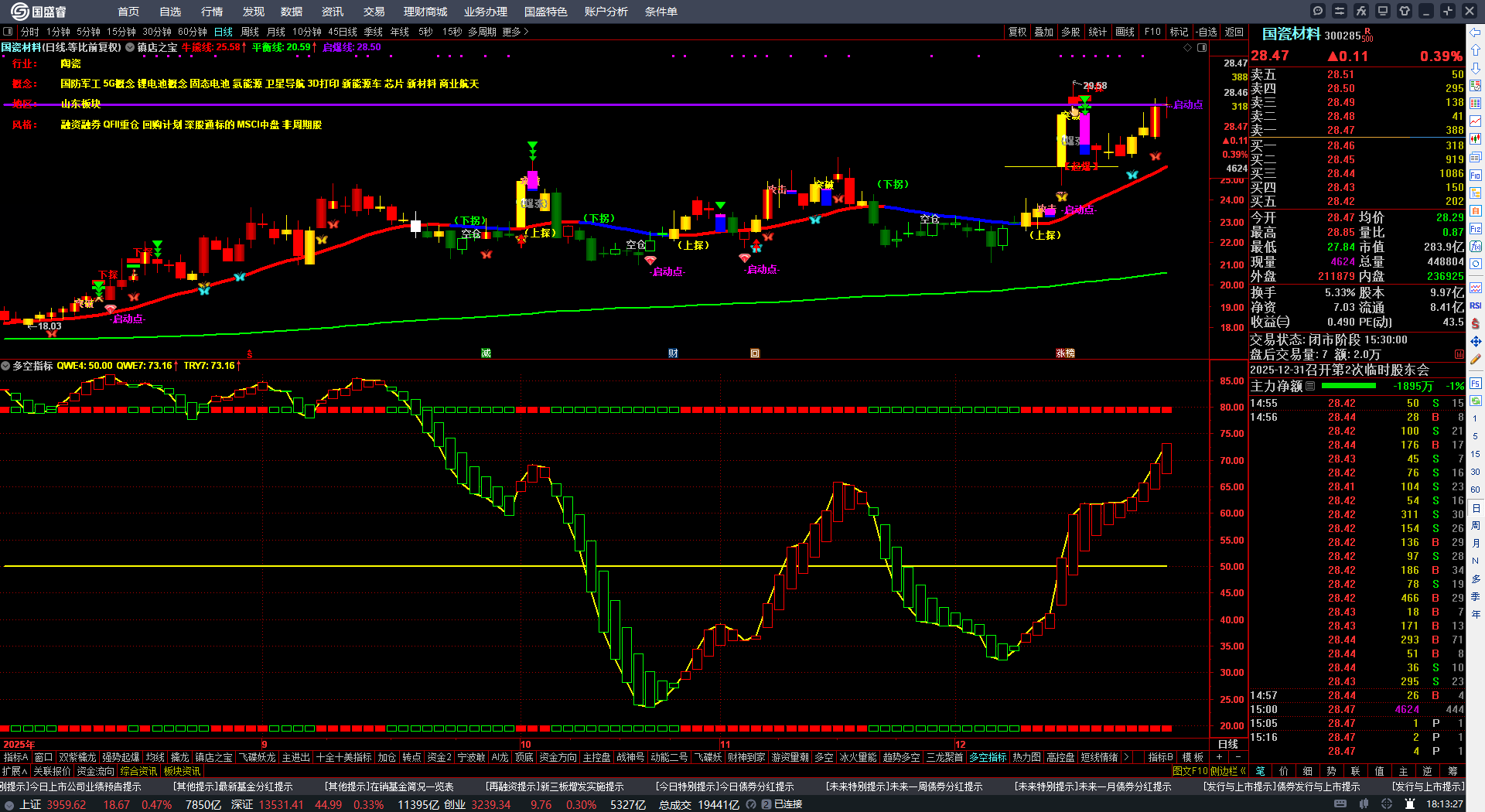Click the diamond icon above the price axis
Screen dimensions: 1485x812
pyautogui.click(x=1188, y=47)
